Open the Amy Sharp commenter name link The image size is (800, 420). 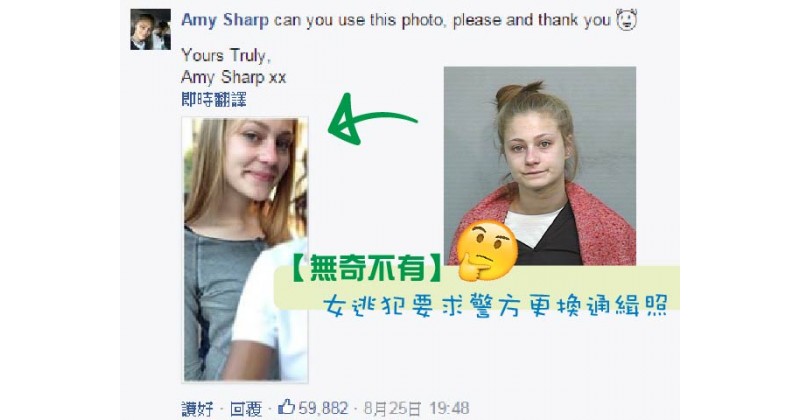pos(225,20)
